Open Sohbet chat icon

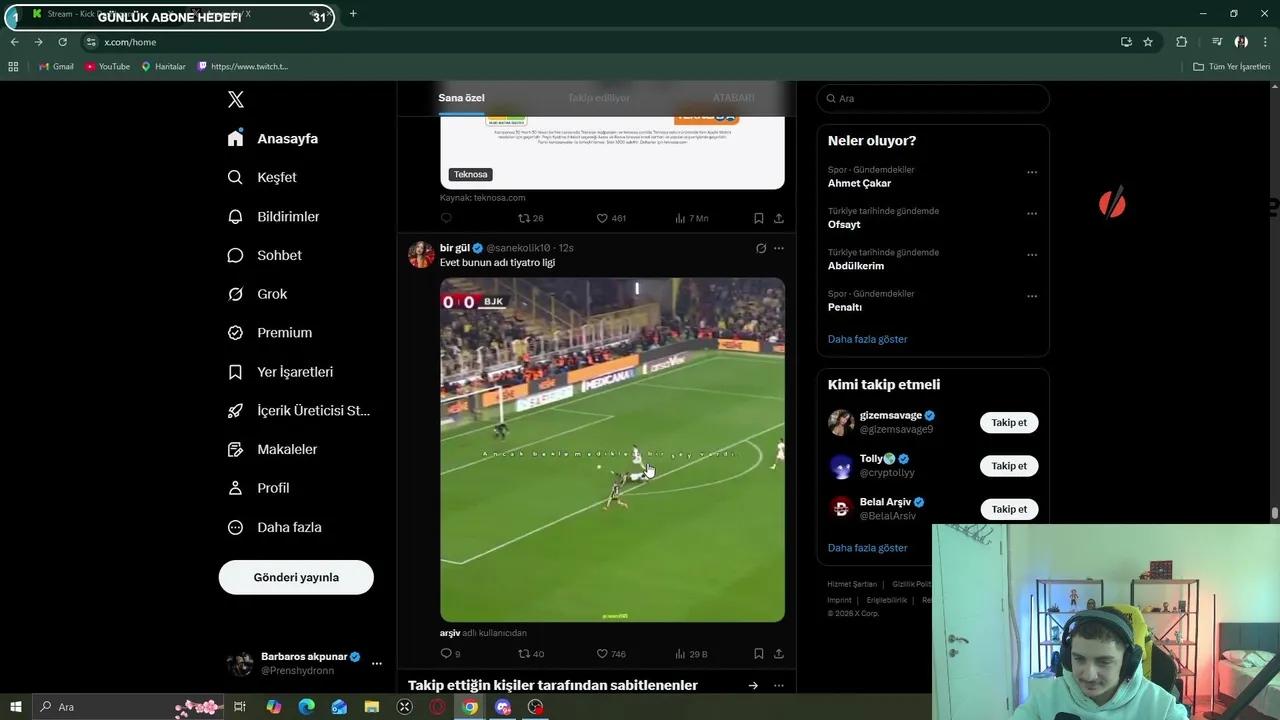pyautogui.click(x=235, y=255)
